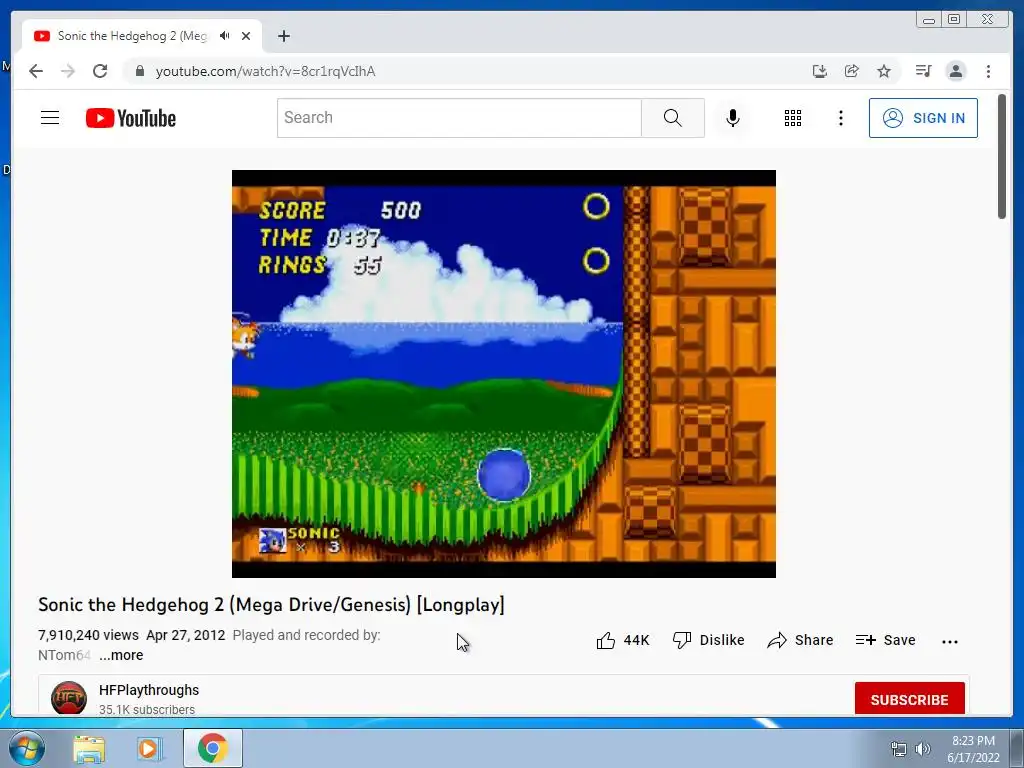Image resolution: width=1024 pixels, height=768 pixels.
Task: Click the browser forward arrow
Action: click(68, 71)
